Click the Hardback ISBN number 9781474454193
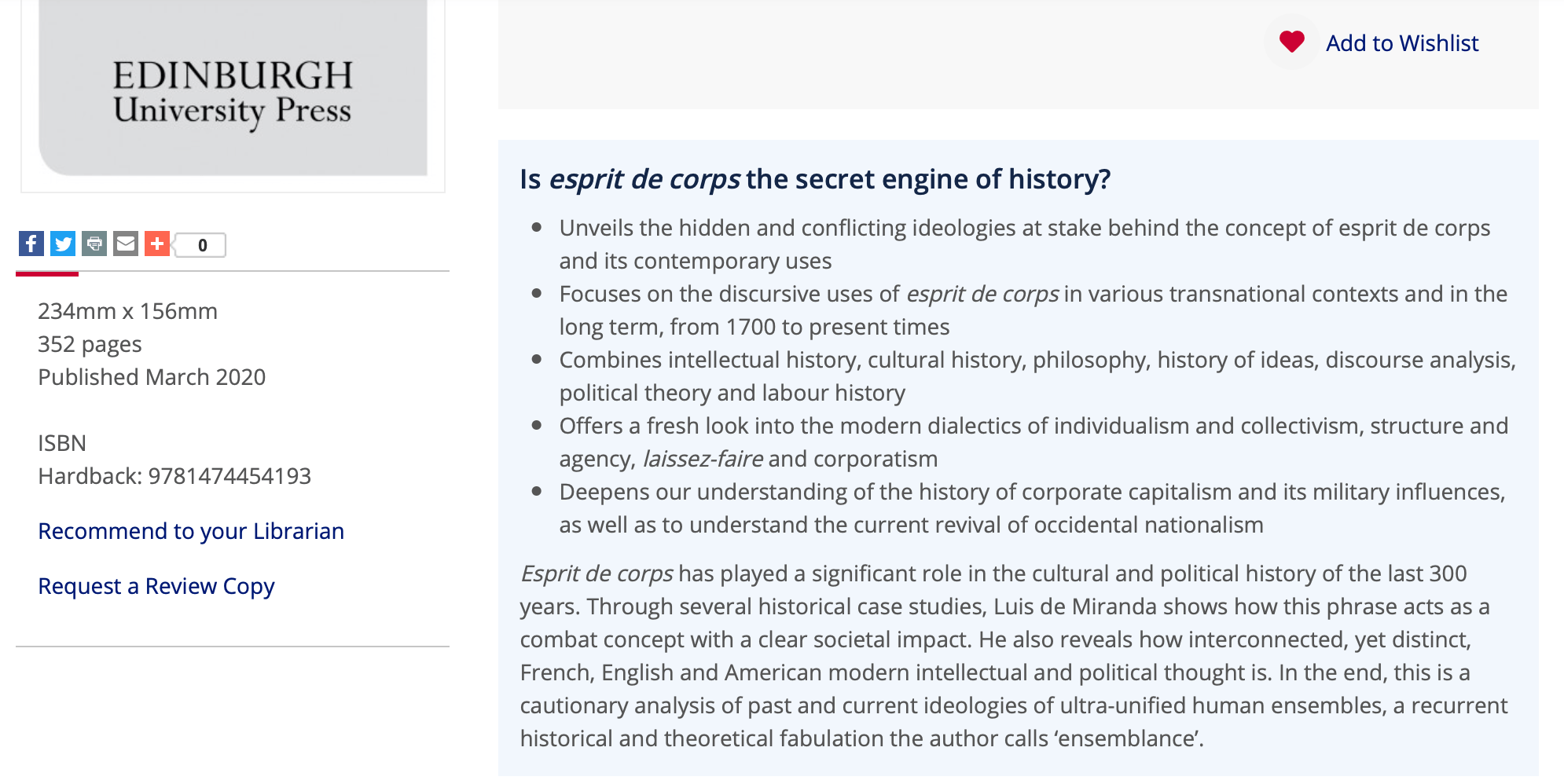 click(x=229, y=476)
